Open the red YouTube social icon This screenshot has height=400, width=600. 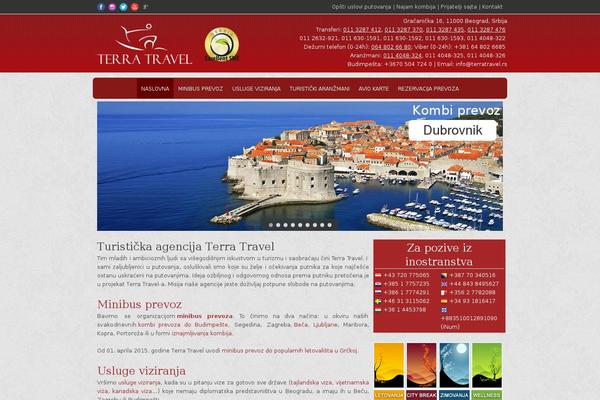134,7
